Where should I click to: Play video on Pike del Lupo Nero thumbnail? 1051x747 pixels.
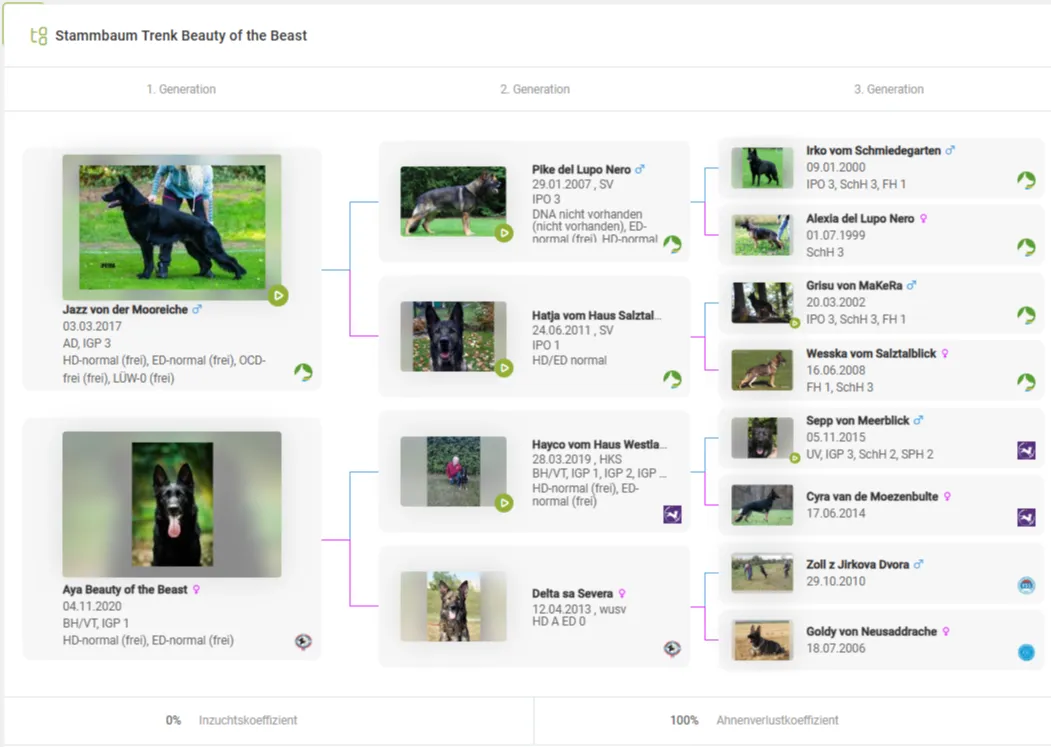click(x=504, y=232)
